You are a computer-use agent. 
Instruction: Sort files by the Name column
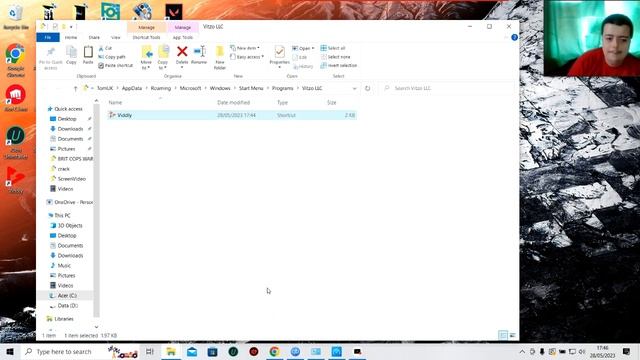(116, 102)
